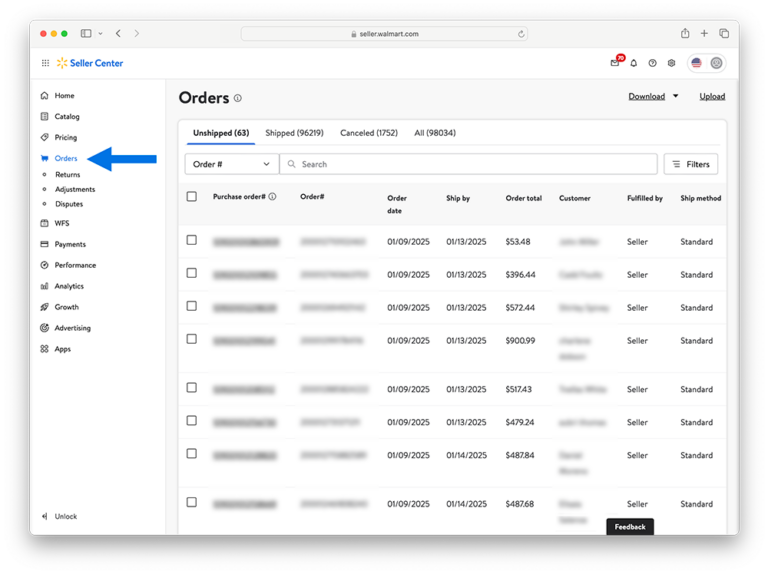Check the box for the $53.48 order
Screen dimensions: 768x574
coord(192,241)
